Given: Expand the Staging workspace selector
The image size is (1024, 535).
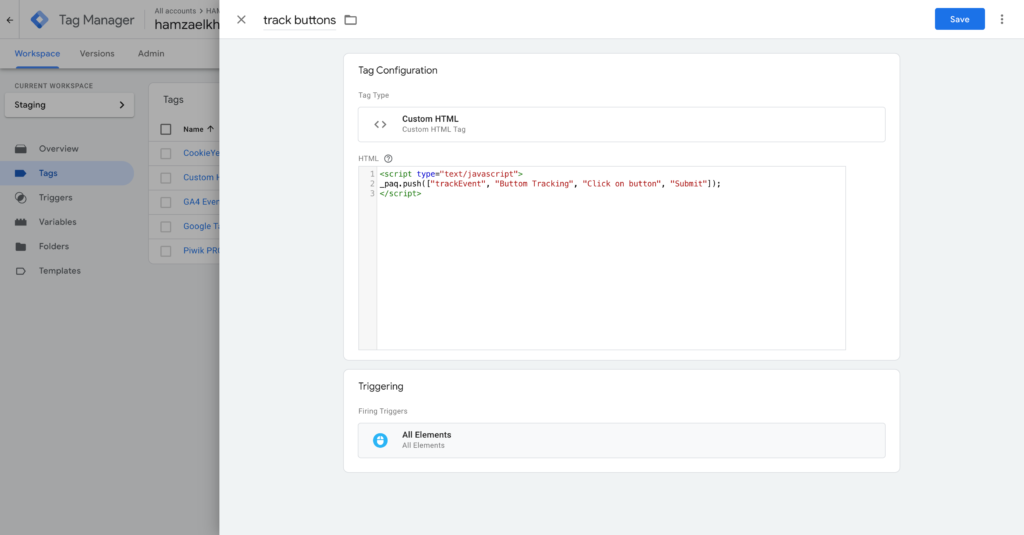Looking at the screenshot, I should click(69, 105).
